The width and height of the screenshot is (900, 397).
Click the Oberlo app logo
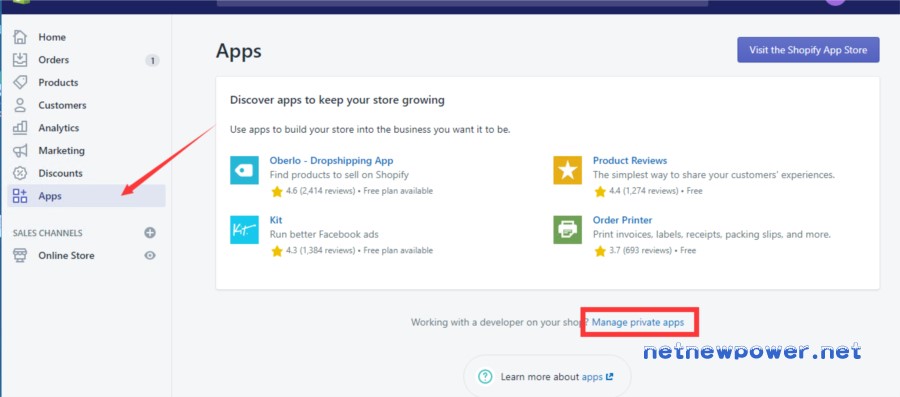[x=244, y=170]
